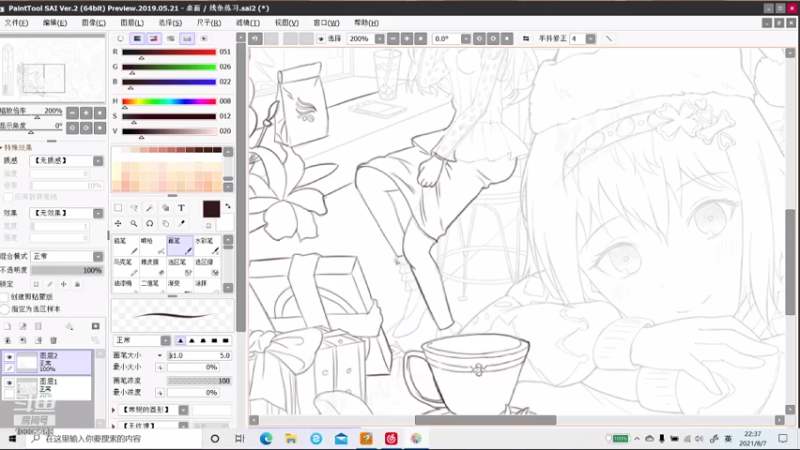Toggle lock transparent pixels icon

point(36,284)
